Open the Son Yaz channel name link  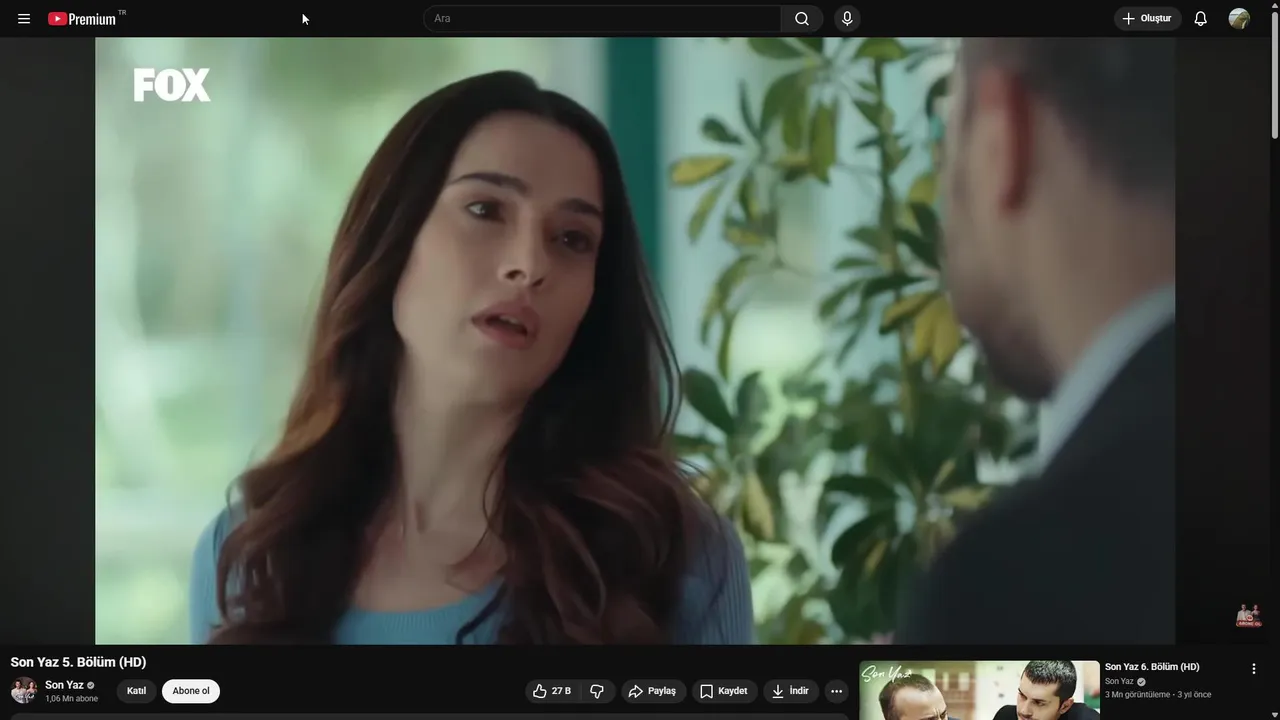point(64,685)
